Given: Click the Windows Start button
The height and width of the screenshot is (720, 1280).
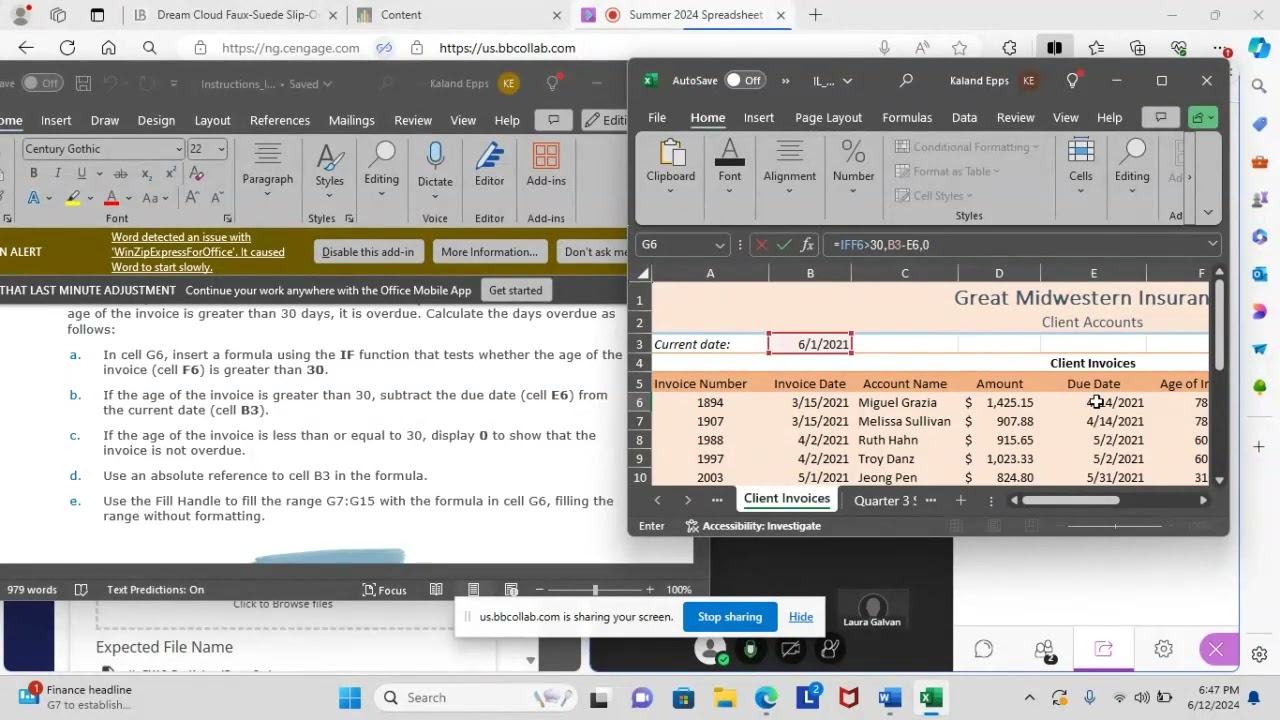Looking at the screenshot, I should [350, 697].
